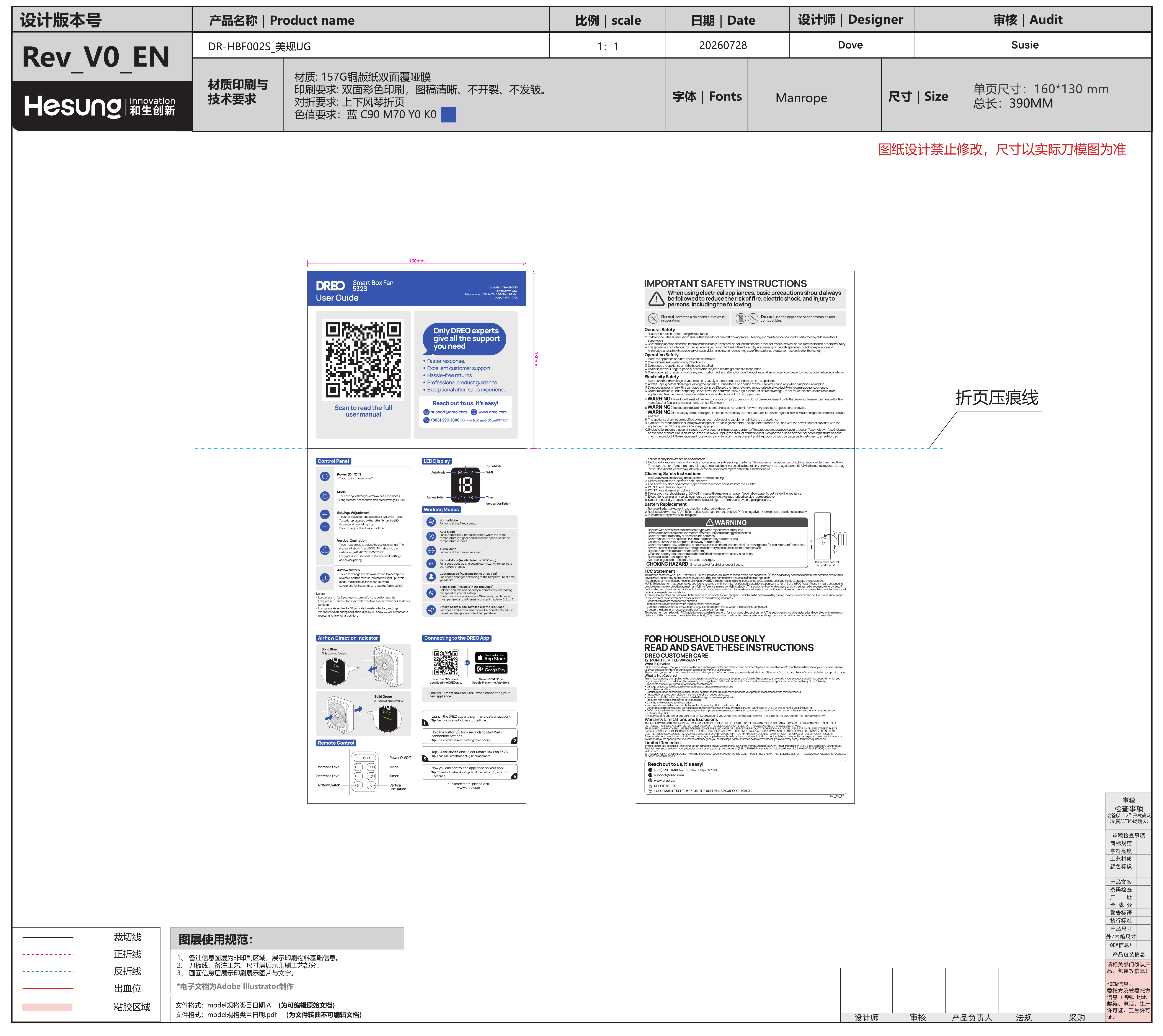Click the large QR code above "Scan to read"

coord(363,360)
